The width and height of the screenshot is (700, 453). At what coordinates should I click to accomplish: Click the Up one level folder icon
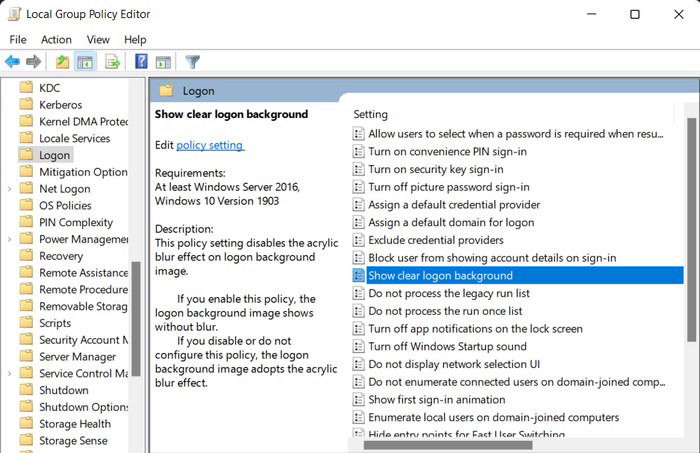[x=62, y=62]
